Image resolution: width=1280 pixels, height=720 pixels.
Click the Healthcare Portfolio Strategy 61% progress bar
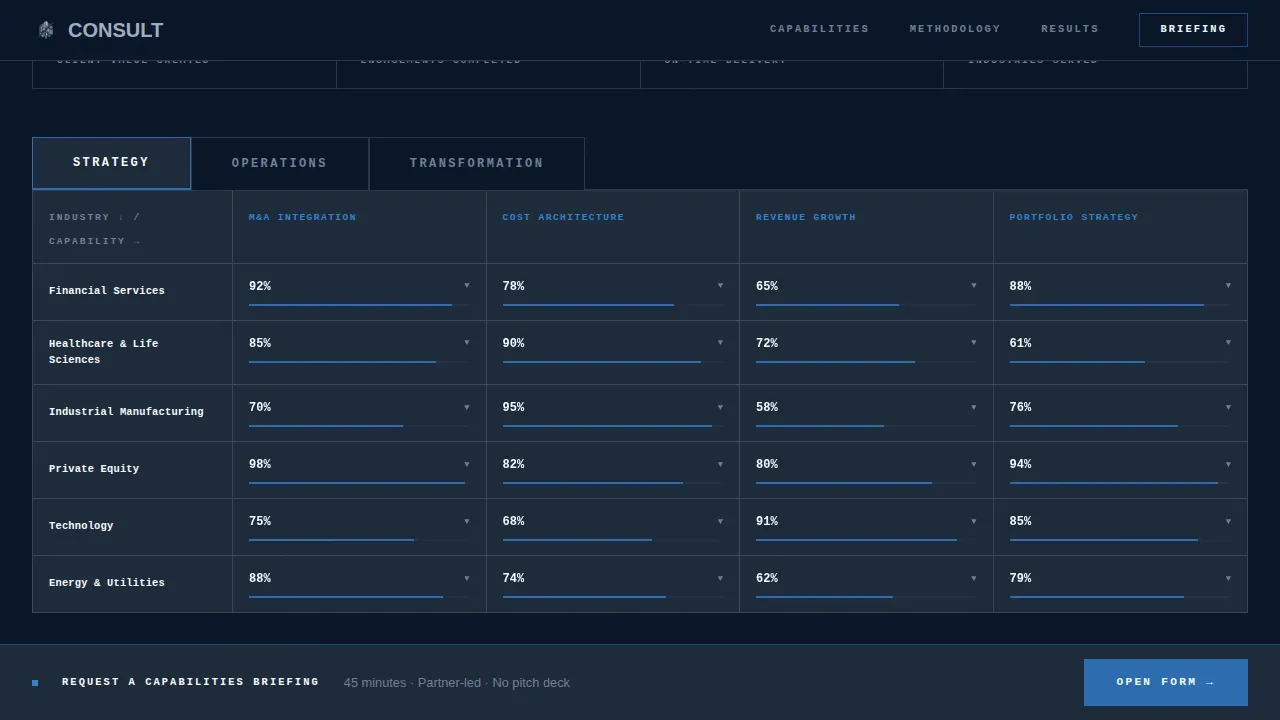[x=1120, y=362]
